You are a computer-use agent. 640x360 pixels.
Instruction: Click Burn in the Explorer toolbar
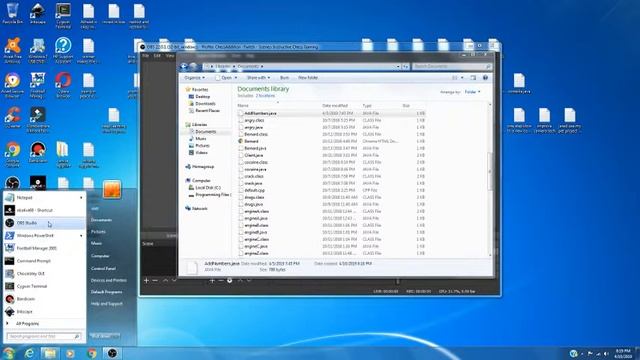click(284, 78)
